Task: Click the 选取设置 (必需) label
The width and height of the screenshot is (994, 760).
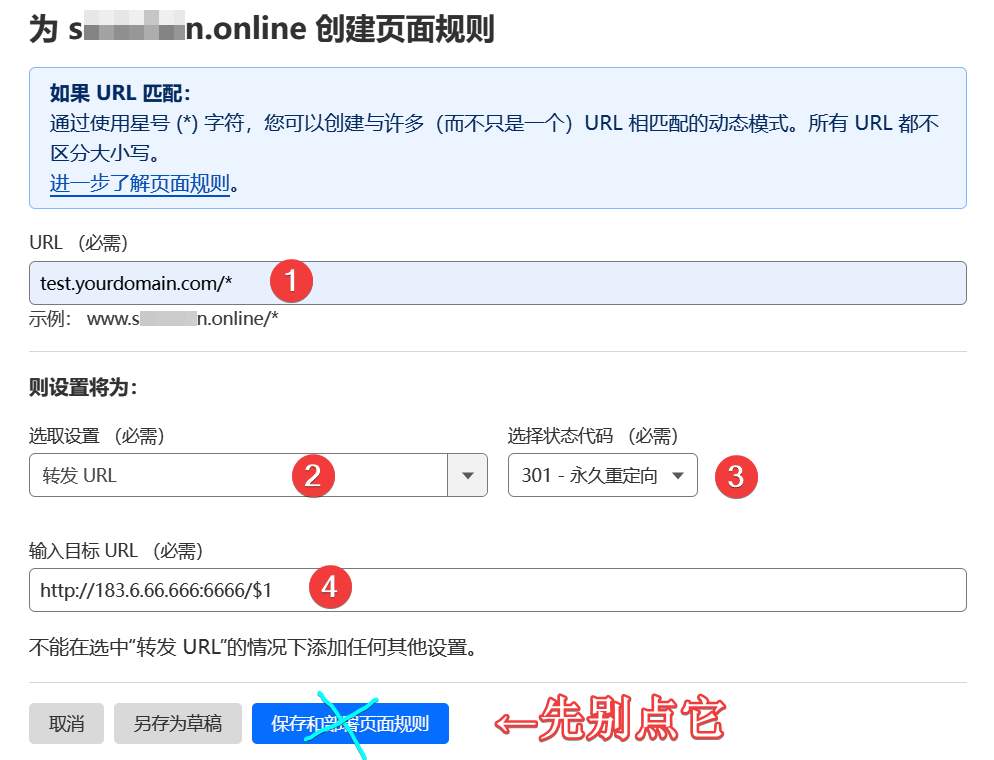Action: (97, 436)
